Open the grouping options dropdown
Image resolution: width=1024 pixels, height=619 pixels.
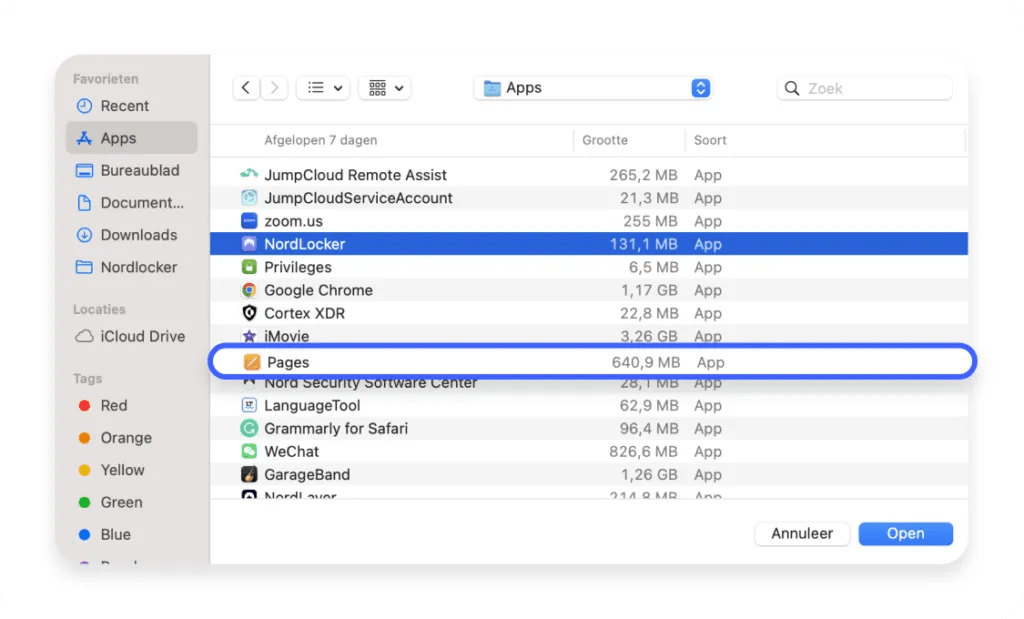point(385,87)
